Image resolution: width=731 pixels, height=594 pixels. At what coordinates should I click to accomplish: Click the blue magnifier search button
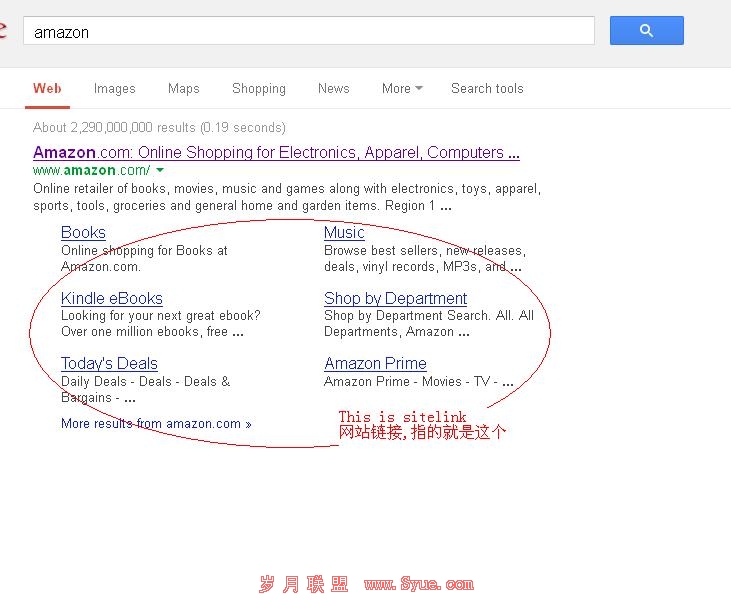(x=647, y=31)
